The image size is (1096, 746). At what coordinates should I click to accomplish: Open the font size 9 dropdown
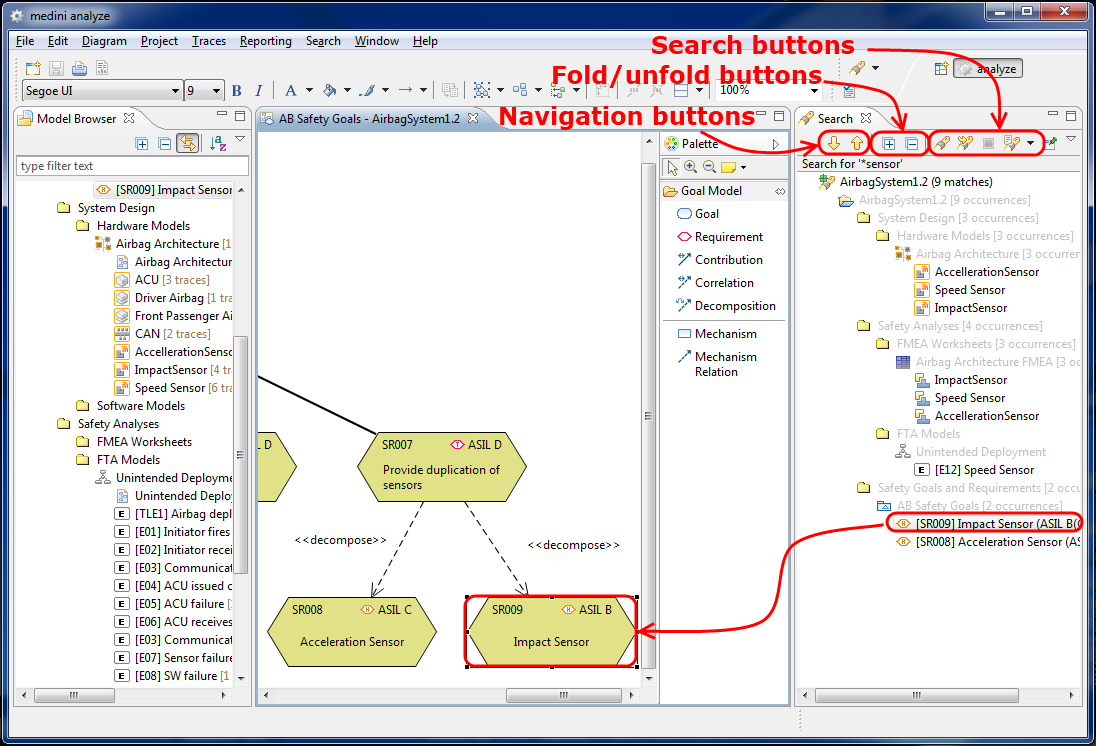[217, 91]
